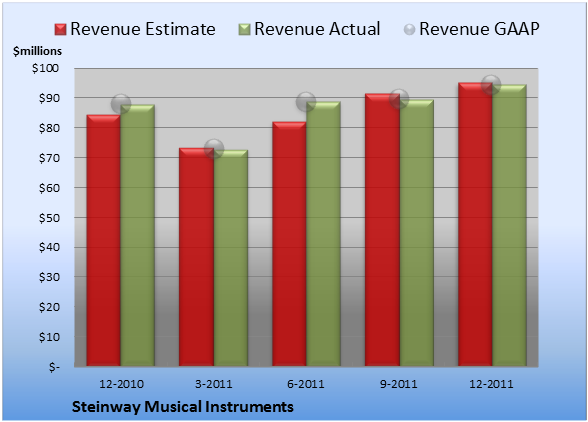Image resolution: width=588 pixels, height=422 pixels.
Task: Click the GAAP marker above 12-2011
Action: [x=491, y=84]
